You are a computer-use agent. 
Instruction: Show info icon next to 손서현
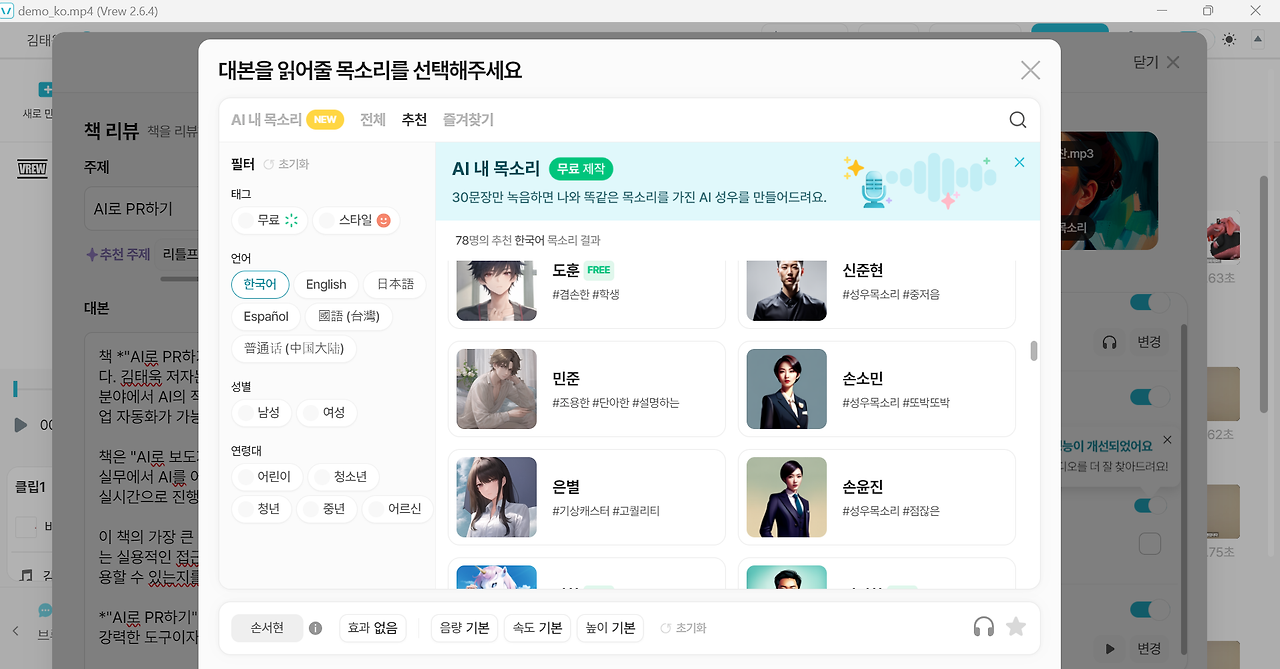[x=315, y=628]
